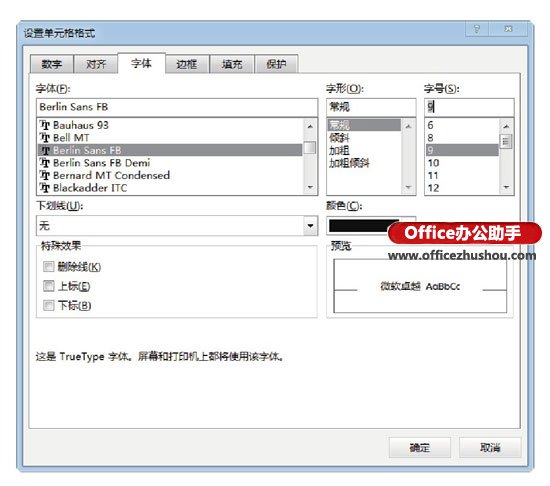Click TrueType icon beside Bernard MT Condensed
This screenshot has width=550, height=486.
click(45, 175)
